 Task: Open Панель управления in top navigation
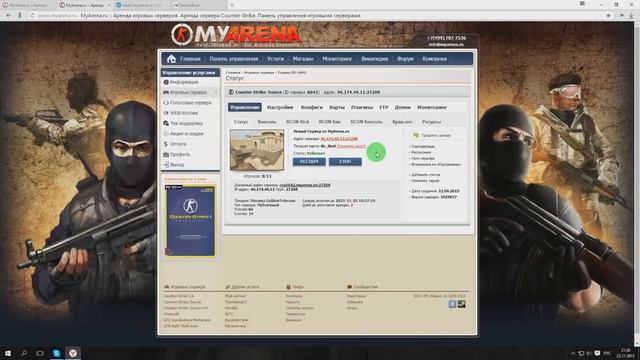pyautogui.click(x=233, y=59)
